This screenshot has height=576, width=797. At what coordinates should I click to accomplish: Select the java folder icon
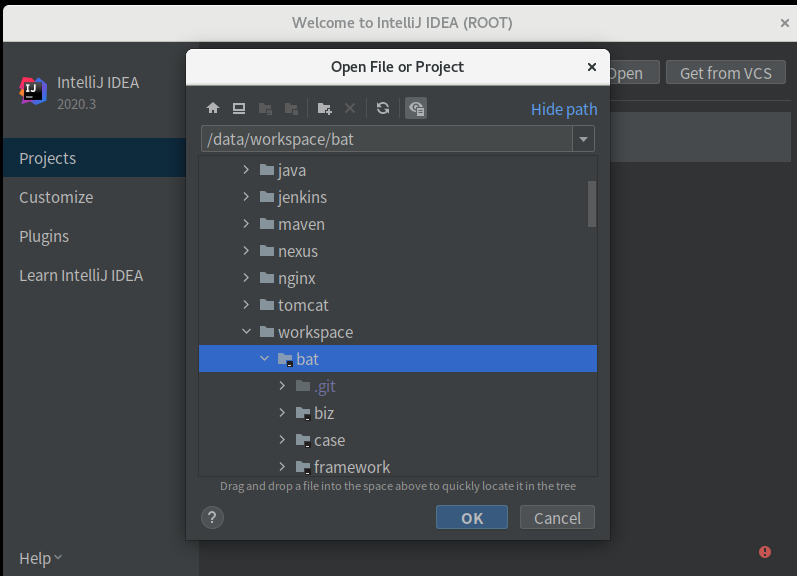pyautogui.click(x=267, y=169)
